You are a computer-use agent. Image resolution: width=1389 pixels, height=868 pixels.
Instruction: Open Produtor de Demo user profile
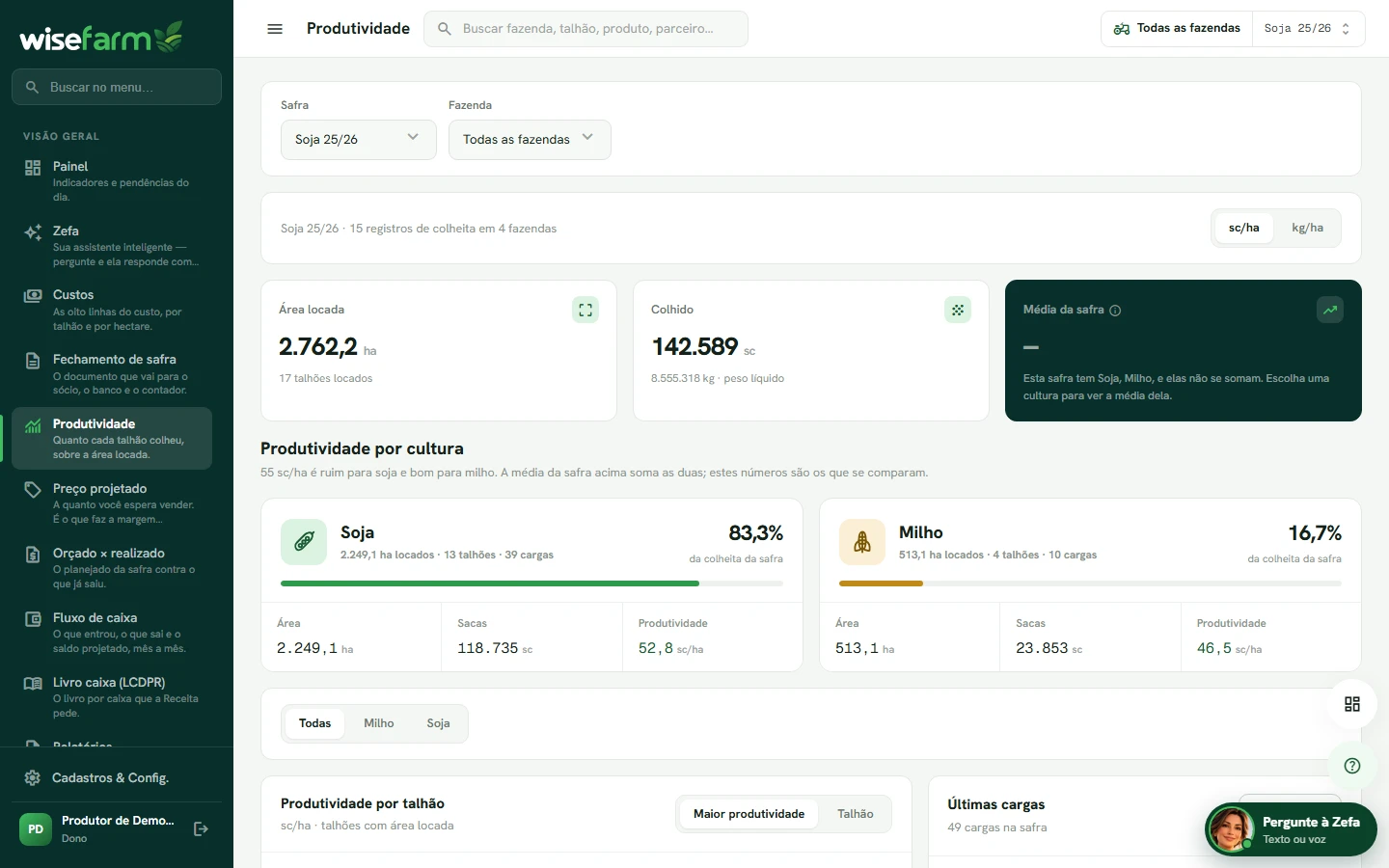click(x=98, y=829)
